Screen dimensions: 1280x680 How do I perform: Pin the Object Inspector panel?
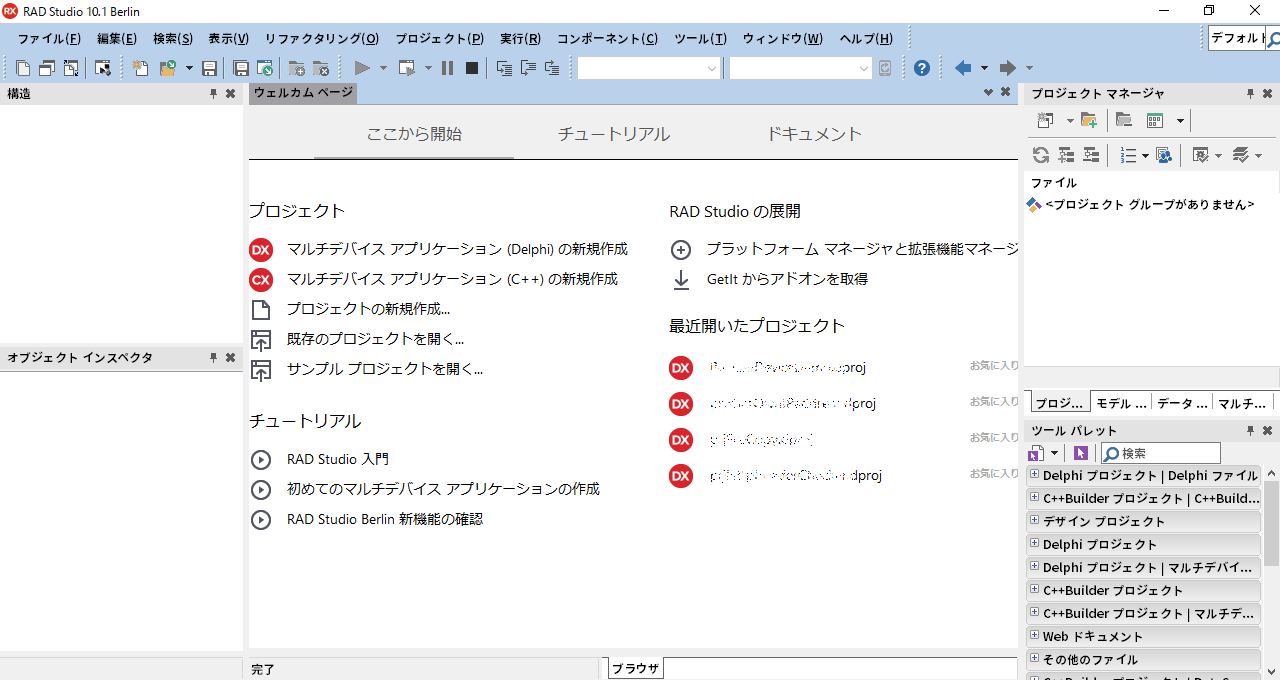pyautogui.click(x=213, y=357)
